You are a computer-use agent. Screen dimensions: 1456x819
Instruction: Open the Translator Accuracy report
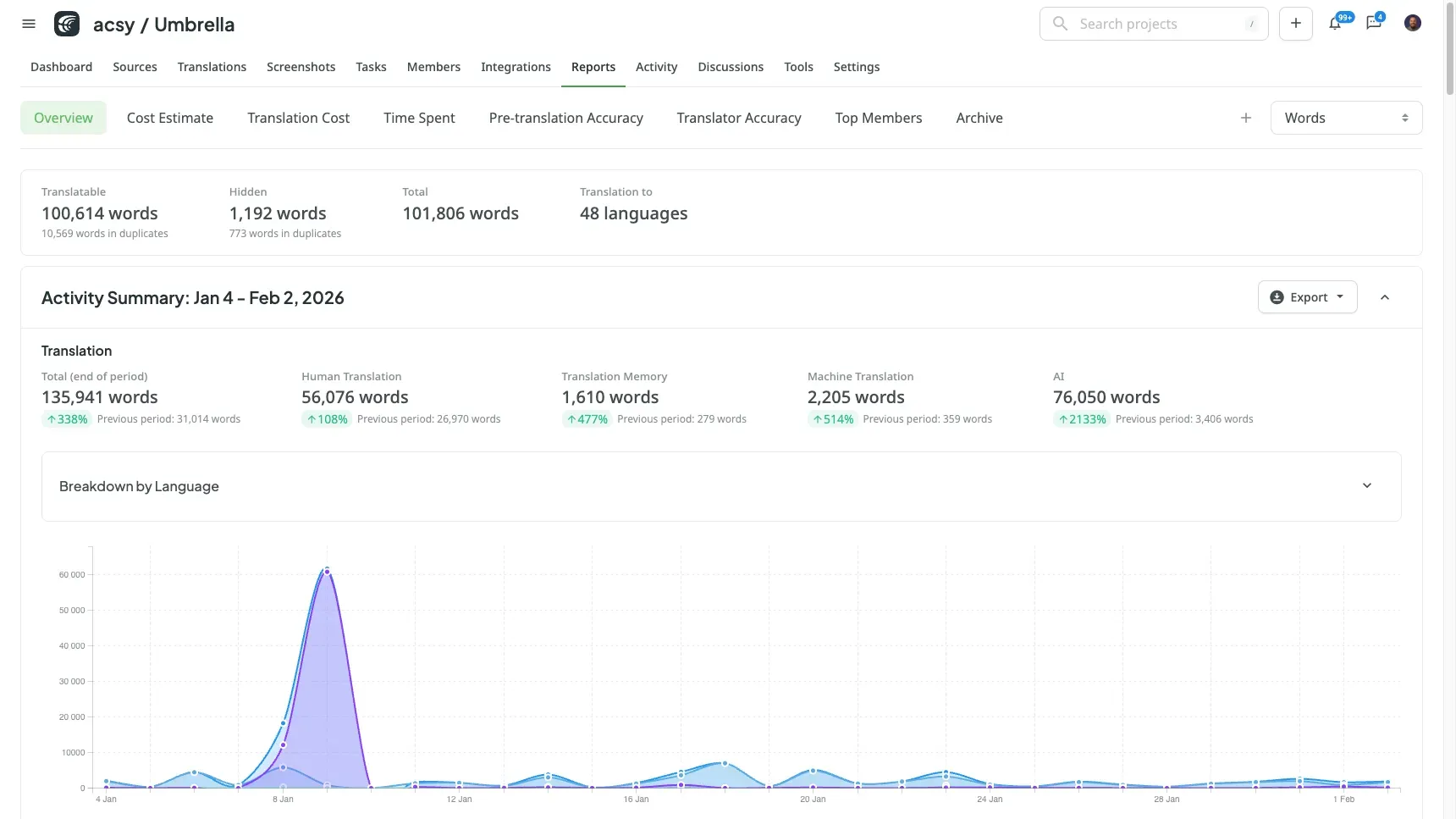coord(738,118)
